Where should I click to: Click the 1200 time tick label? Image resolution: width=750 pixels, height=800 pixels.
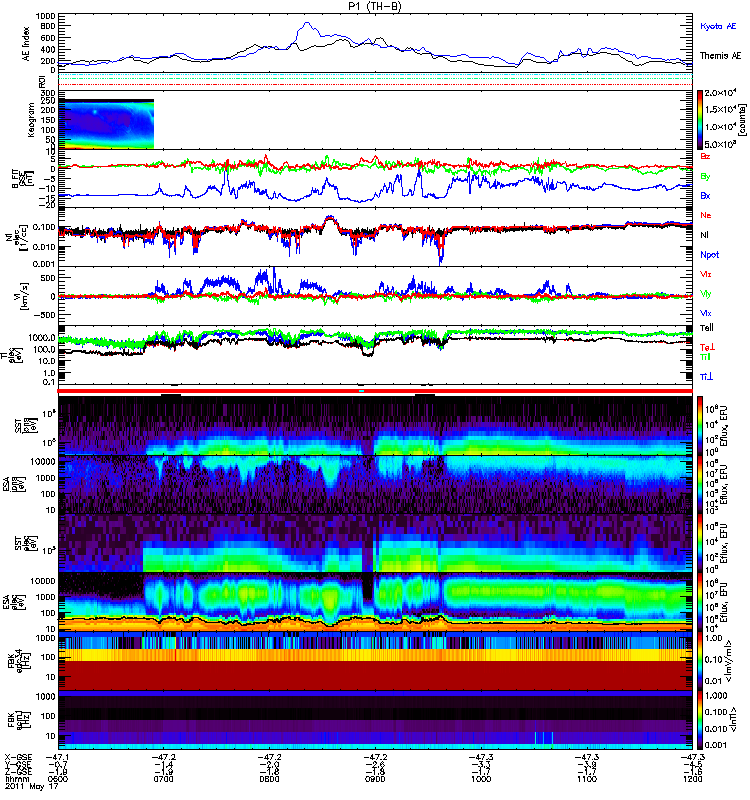point(692,779)
